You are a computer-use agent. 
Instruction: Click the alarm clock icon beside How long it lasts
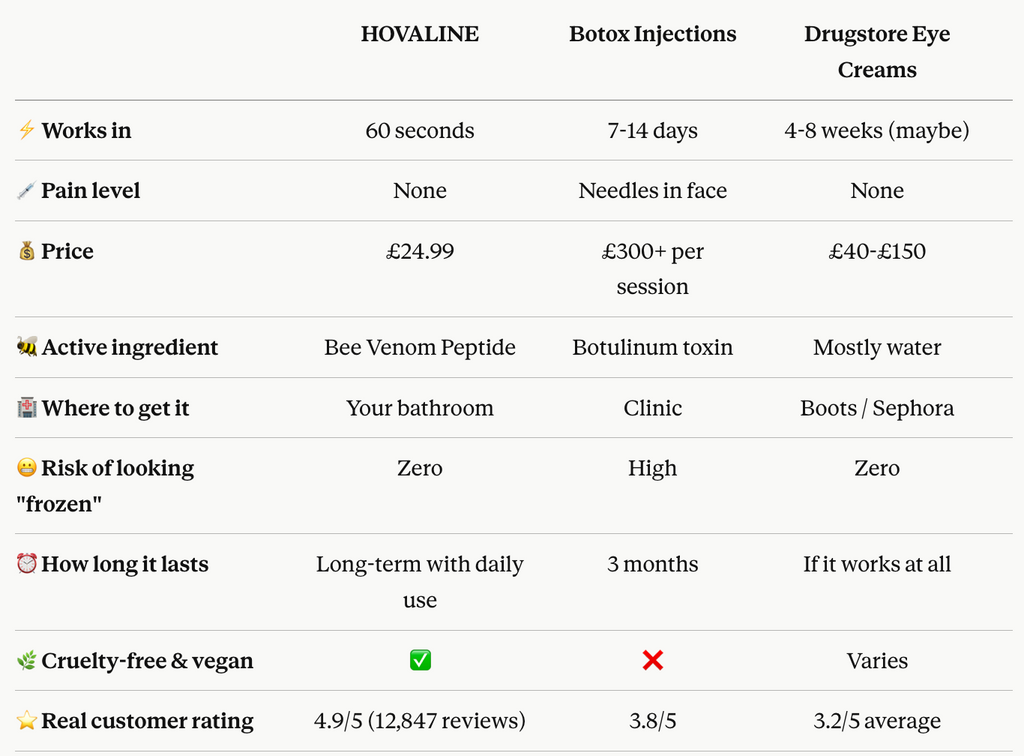coord(27,563)
